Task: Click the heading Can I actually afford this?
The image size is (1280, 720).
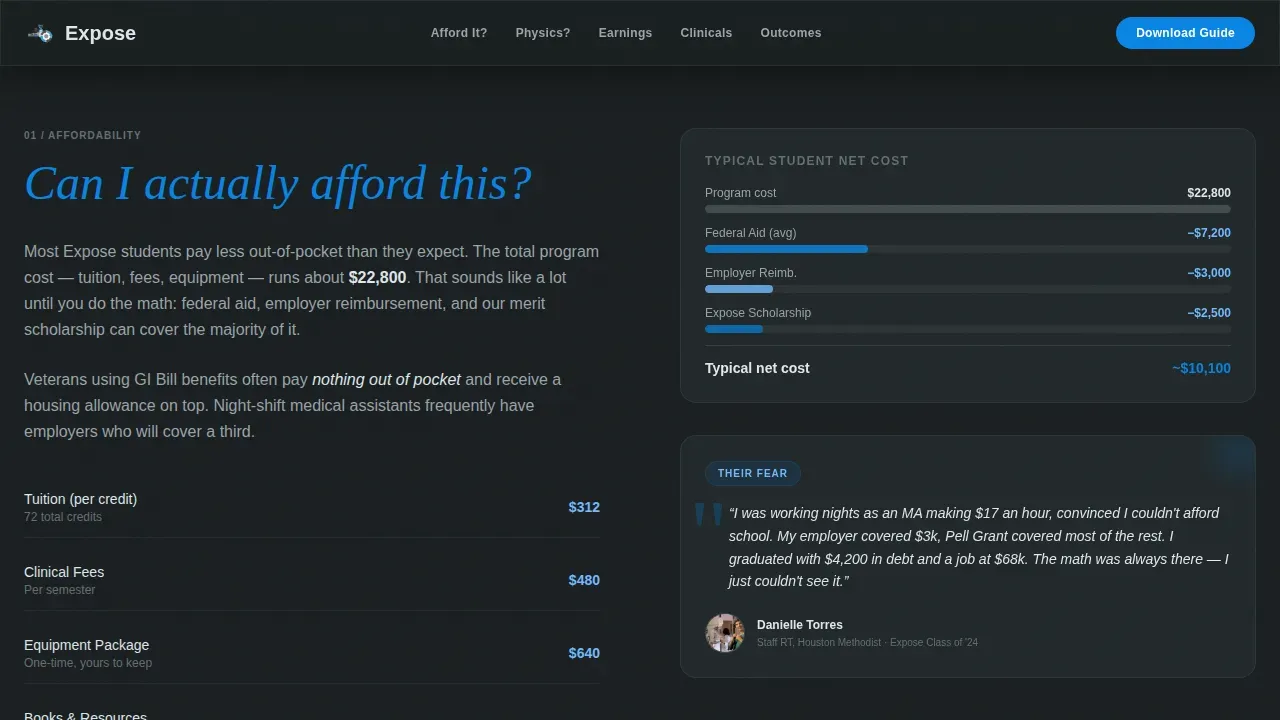Action: click(x=278, y=183)
